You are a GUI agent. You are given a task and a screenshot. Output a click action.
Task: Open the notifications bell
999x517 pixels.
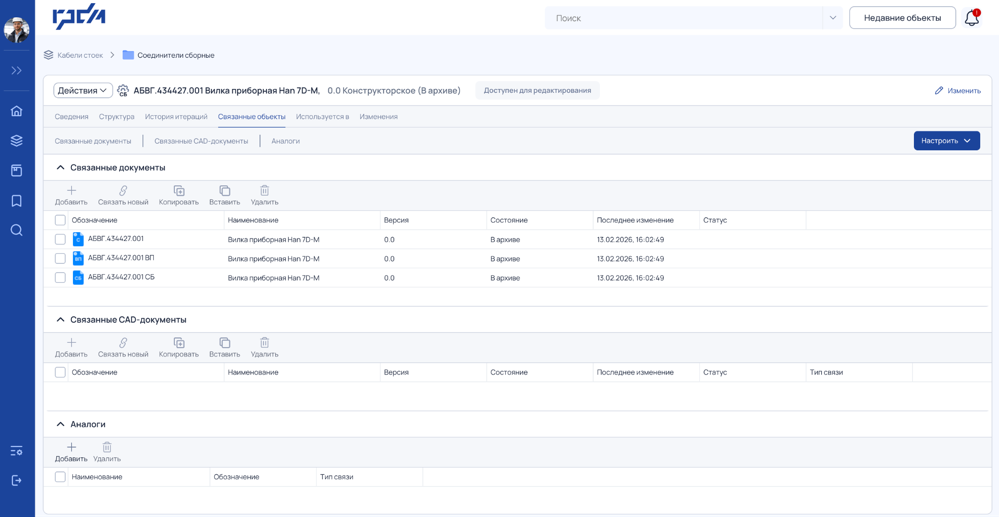tap(972, 18)
